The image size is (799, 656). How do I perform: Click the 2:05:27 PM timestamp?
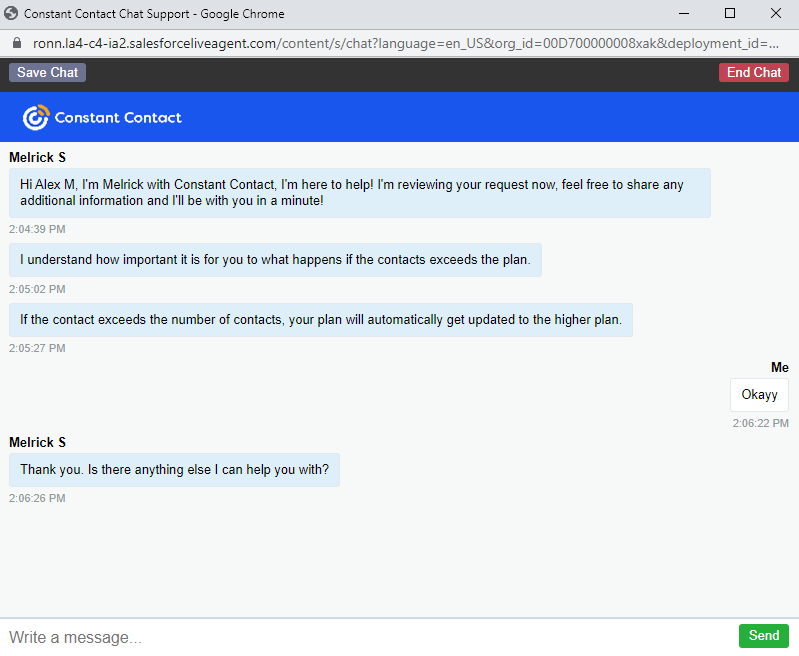click(x=37, y=348)
